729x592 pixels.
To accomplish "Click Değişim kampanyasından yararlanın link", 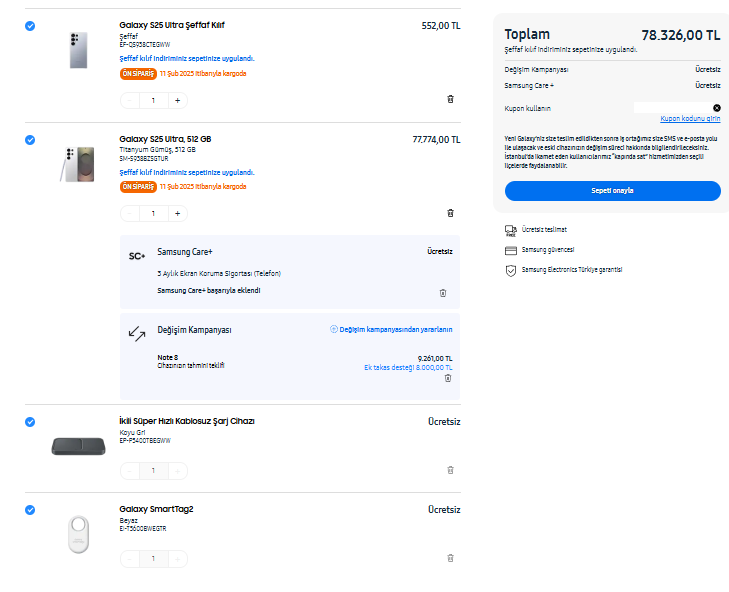I will pyautogui.click(x=391, y=329).
